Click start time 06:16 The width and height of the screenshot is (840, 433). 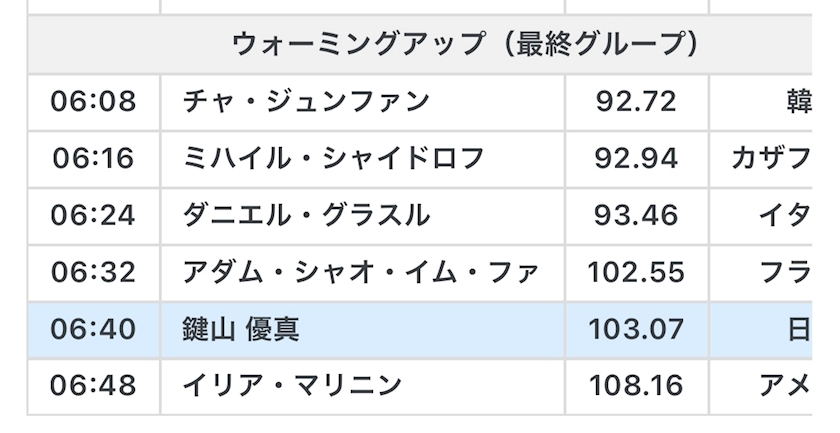[93, 158]
